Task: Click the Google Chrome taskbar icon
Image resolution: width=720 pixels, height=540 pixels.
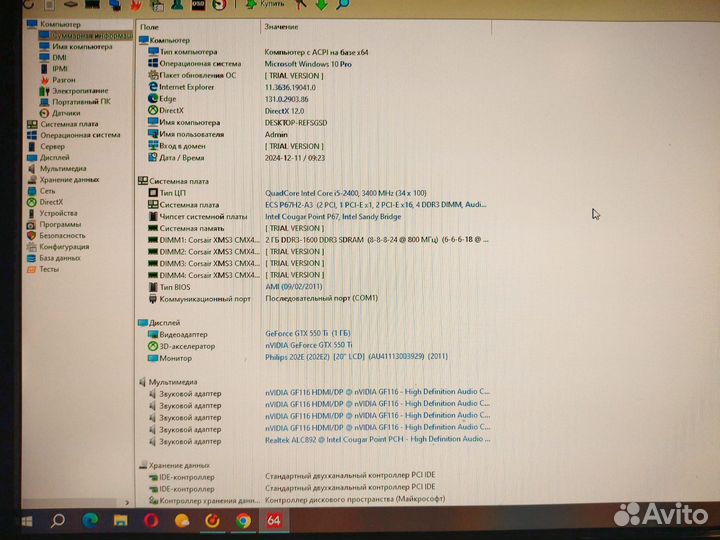Action: point(243,520)
